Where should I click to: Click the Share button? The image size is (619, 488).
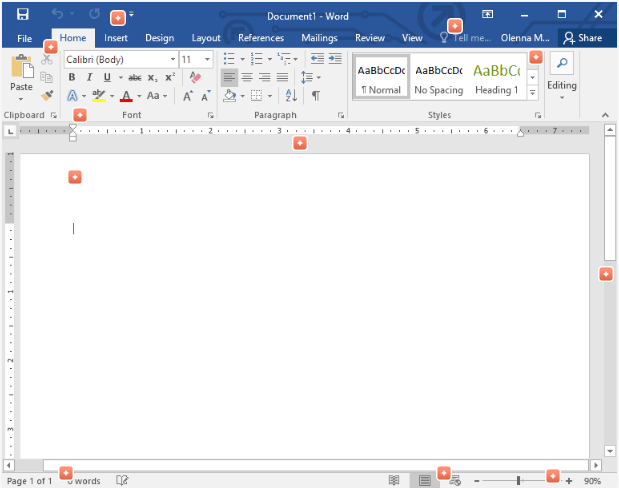[x=583, y=38]
